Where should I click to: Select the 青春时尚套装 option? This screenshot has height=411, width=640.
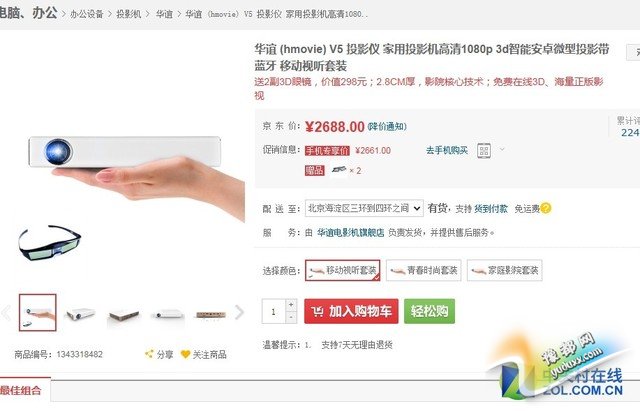(424, 270)
